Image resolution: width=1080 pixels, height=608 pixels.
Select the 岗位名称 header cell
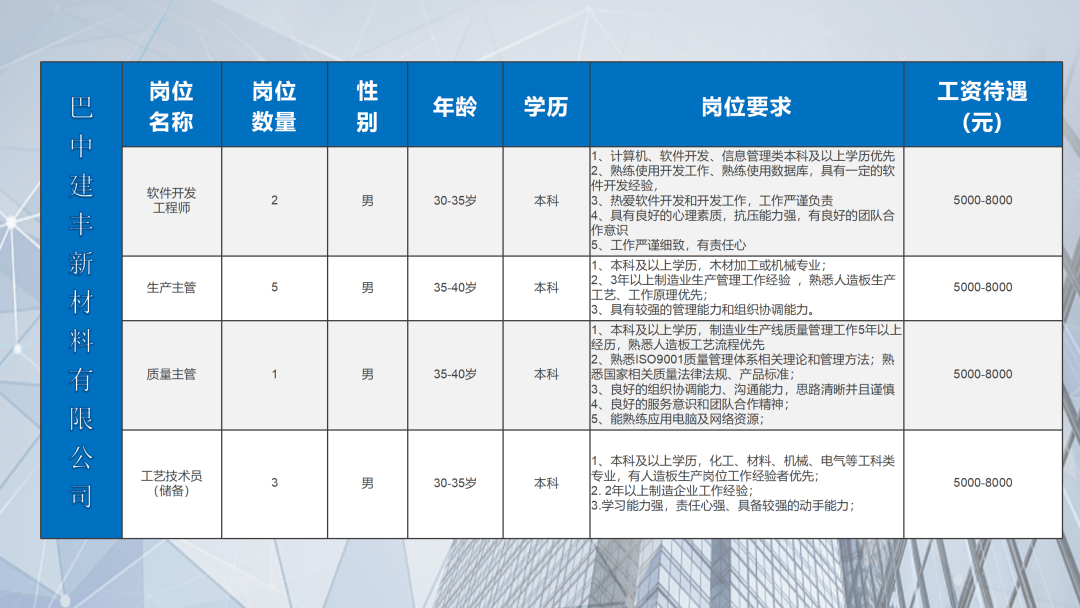(x=172, y=106)
